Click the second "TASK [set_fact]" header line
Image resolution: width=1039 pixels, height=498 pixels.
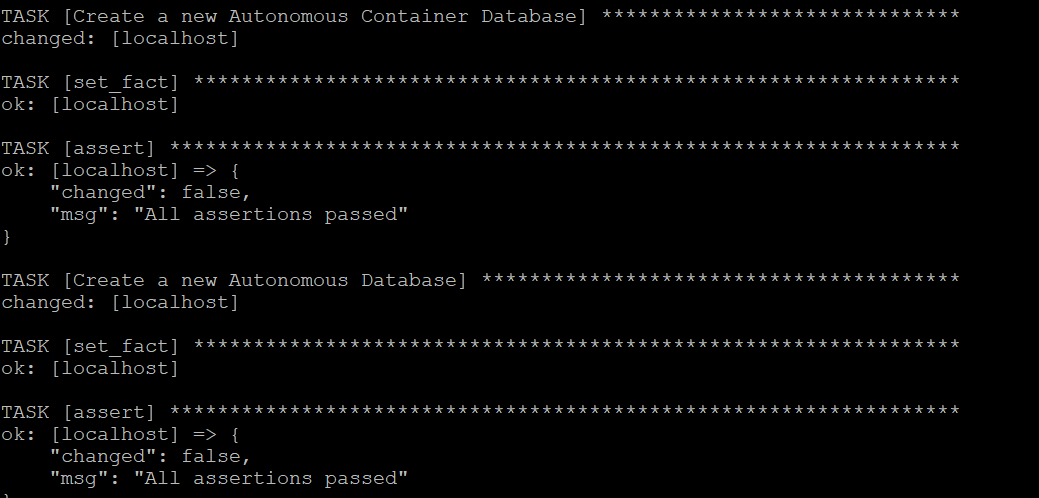(x=90, y=346)
